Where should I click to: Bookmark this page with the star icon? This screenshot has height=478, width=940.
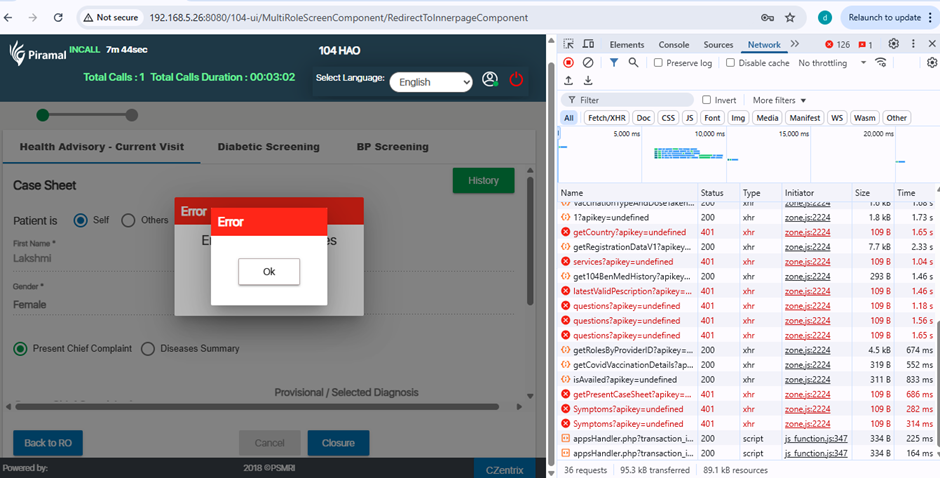point(790,17)
